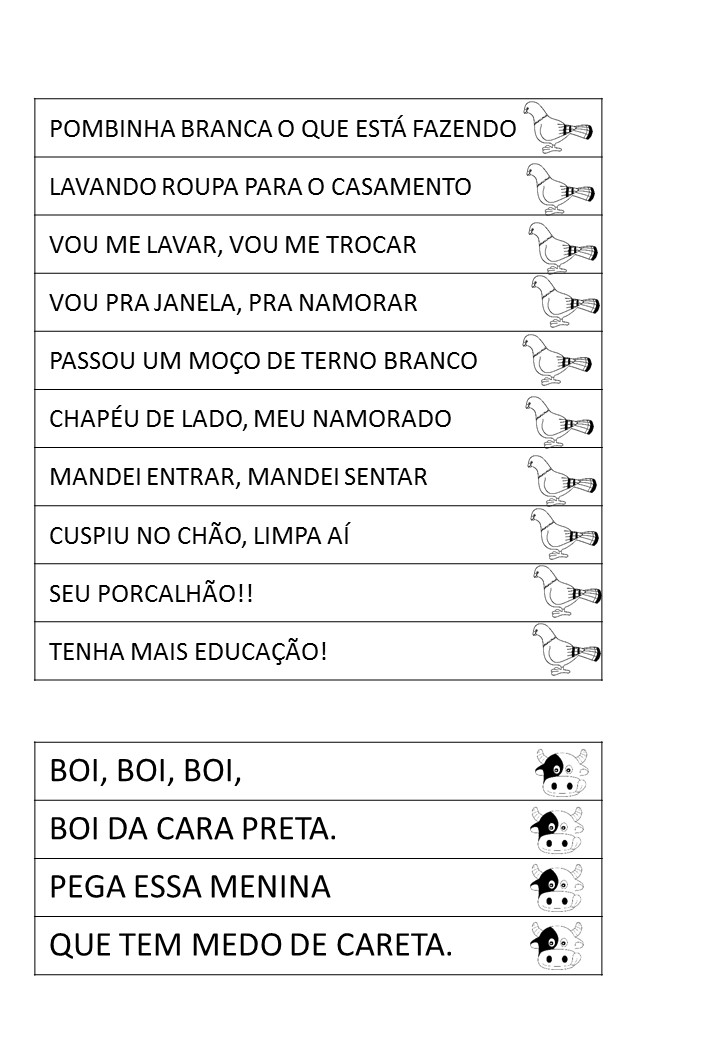
Task: Click the cow icon beside PEGA ESSA MENINA
Action: tap(559, 887)
